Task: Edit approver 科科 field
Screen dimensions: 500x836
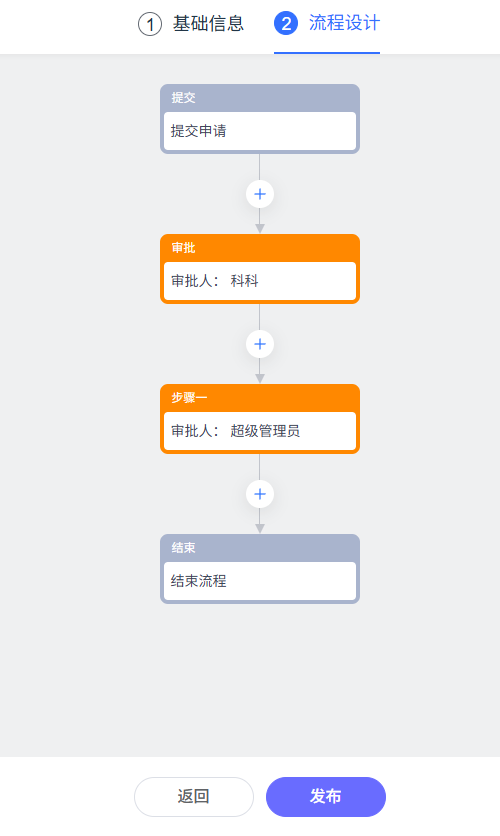Action: (260, 281)
